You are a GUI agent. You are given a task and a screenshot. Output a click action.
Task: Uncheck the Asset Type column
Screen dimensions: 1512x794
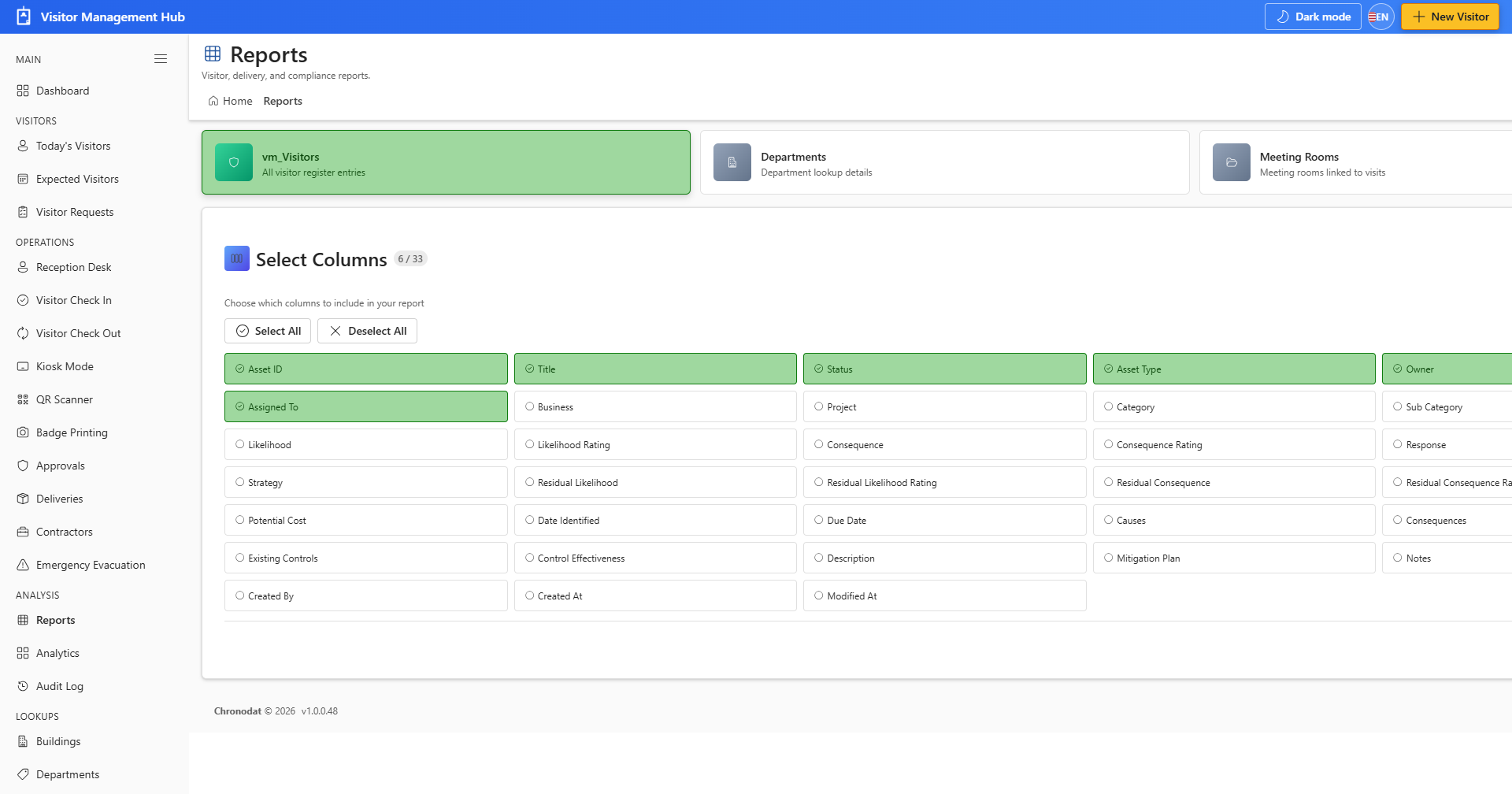(1234, 369)
